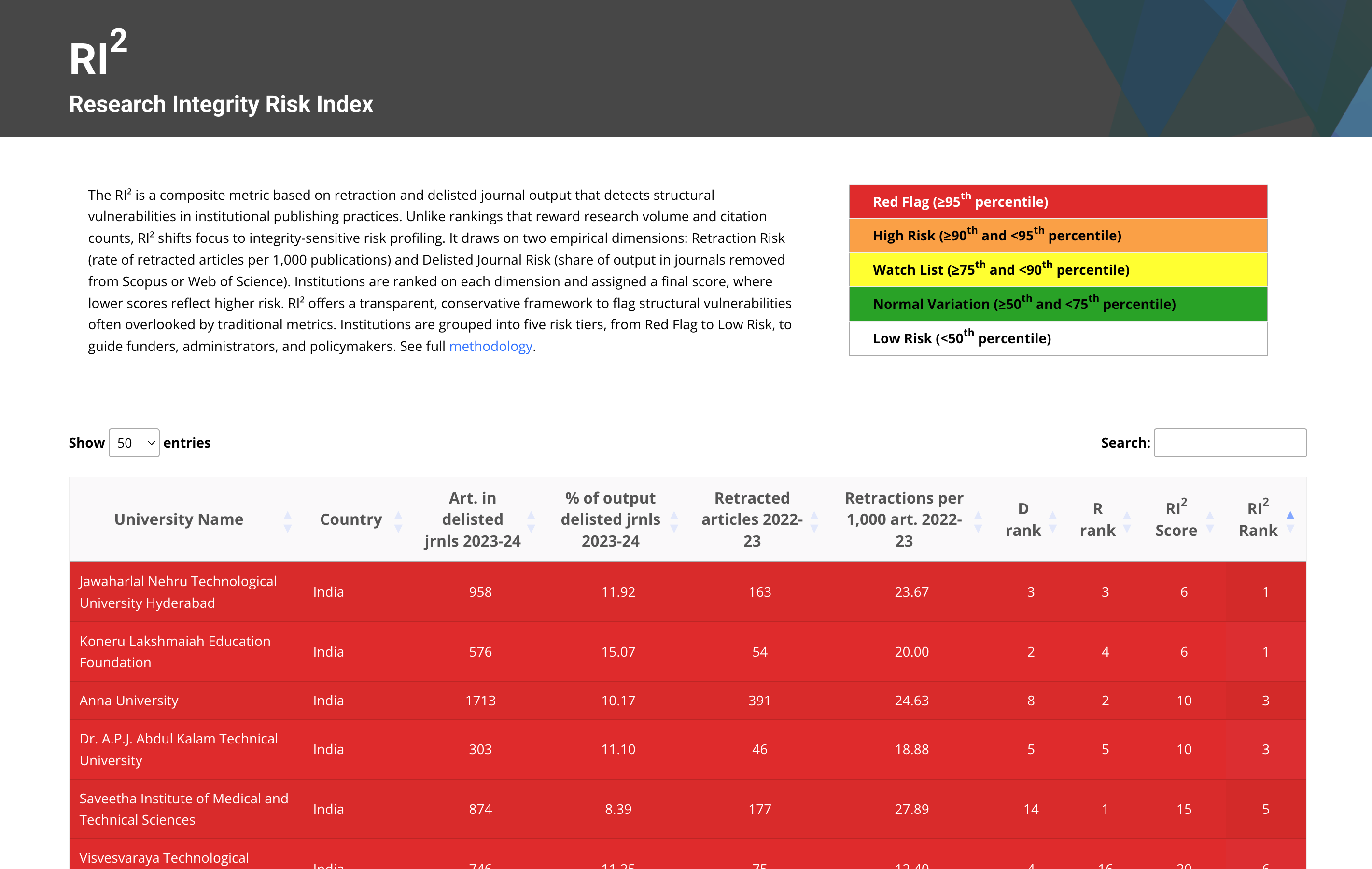This screenshot has width=1372, height=869.
Task: Sort by R rank column arrows
Action: (x=1127, y=521)
